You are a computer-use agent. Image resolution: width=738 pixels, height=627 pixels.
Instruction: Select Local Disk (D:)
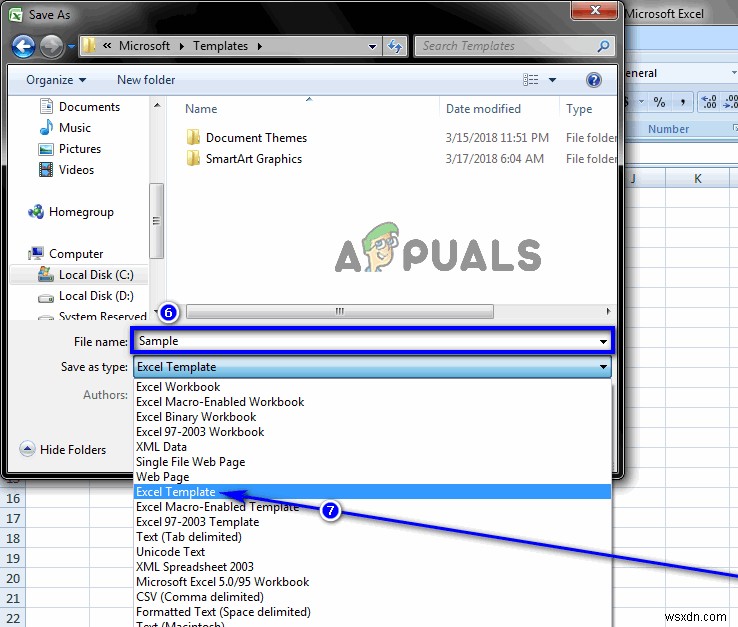[x=86, y=296]
